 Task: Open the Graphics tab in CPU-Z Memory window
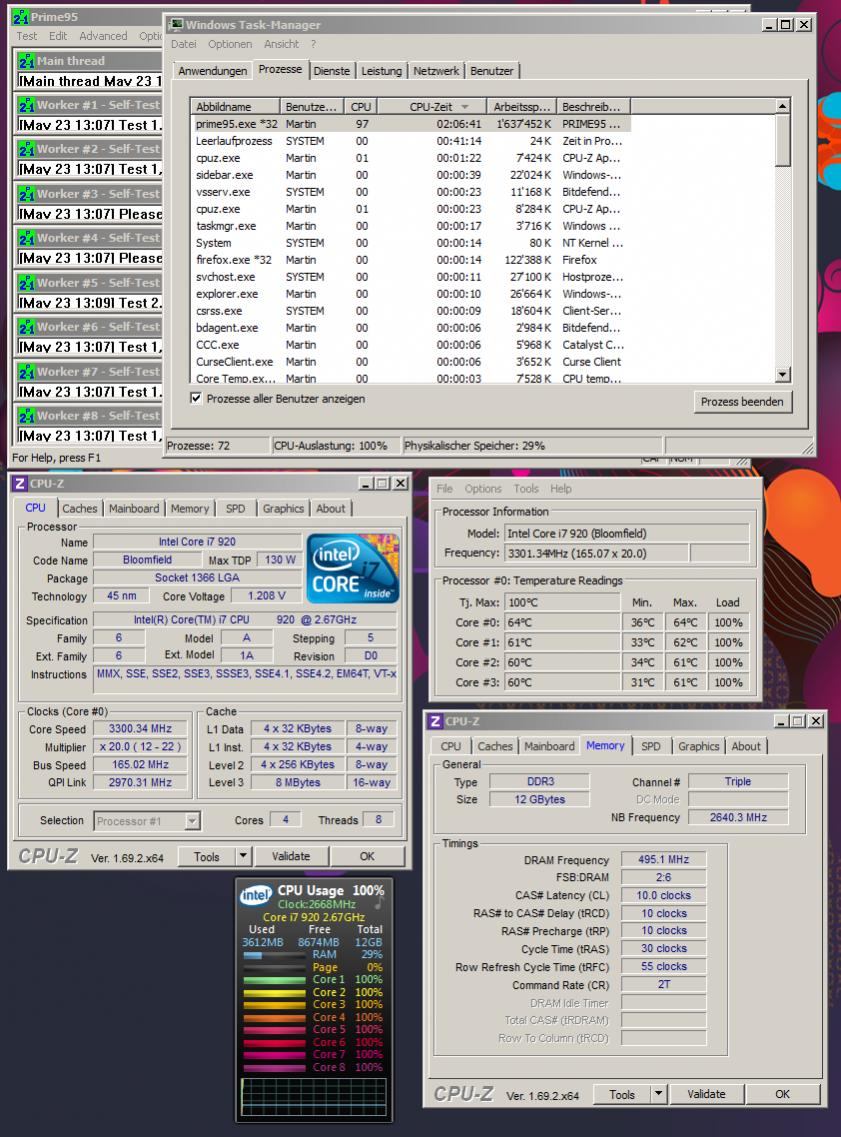(699, 746)
